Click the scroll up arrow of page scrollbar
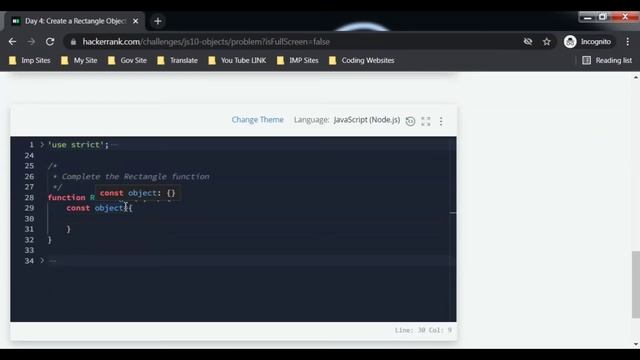640x360 pixels. (x=636, y=77)
